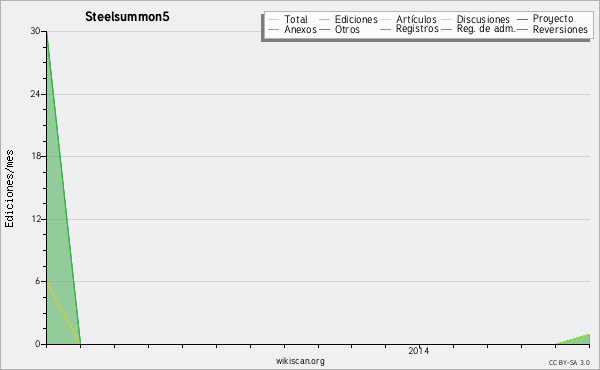Screen dimensions: 600x370
Task: Click the Artículos legend label
Action: [416, 19]
